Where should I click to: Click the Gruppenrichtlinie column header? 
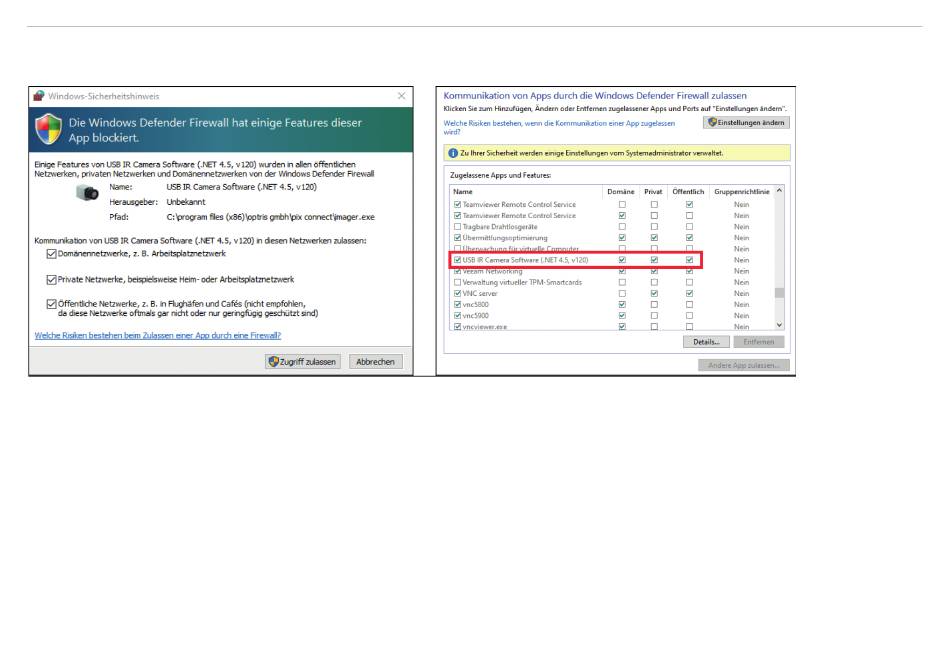click(742, 192)
